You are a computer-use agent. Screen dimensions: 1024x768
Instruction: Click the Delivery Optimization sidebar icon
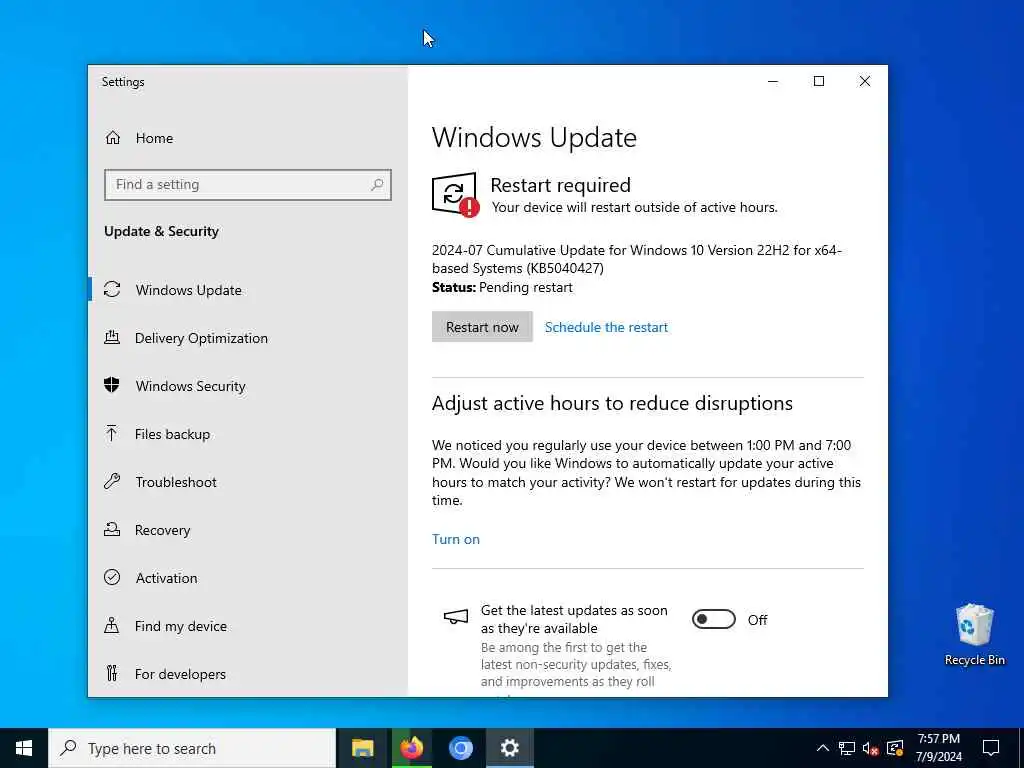click(112, 338)
